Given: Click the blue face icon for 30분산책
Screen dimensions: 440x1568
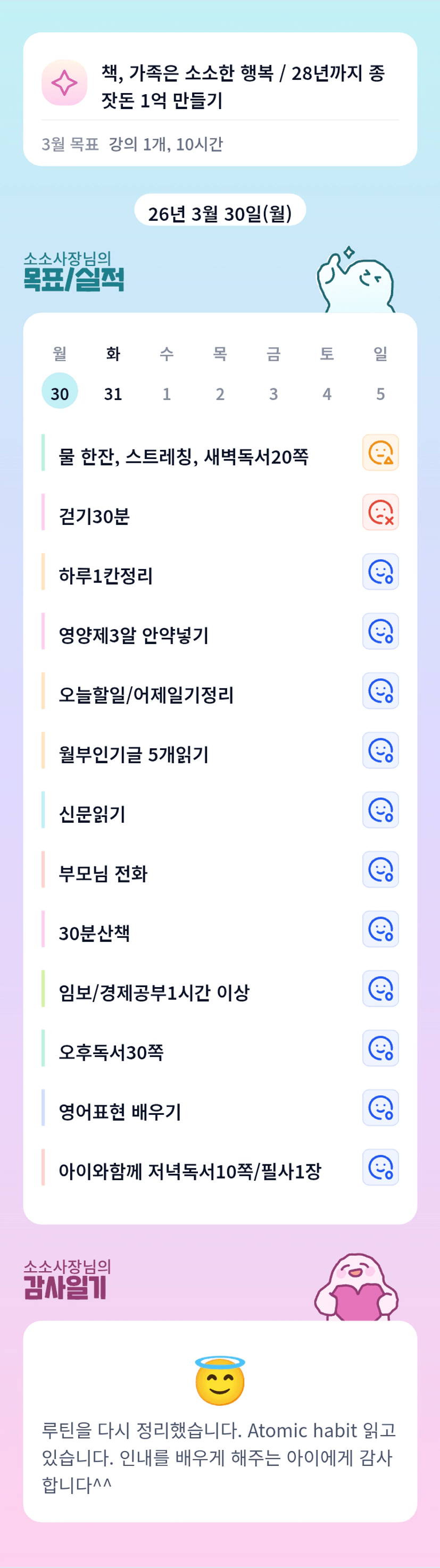Looking at the screenshot, I should [x=380, y=929].
